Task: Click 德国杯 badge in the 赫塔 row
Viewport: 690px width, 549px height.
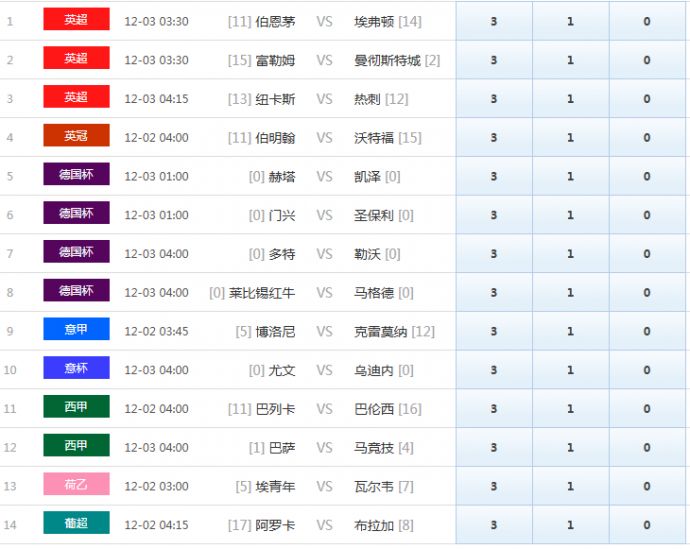Action: tap(76, 175)
